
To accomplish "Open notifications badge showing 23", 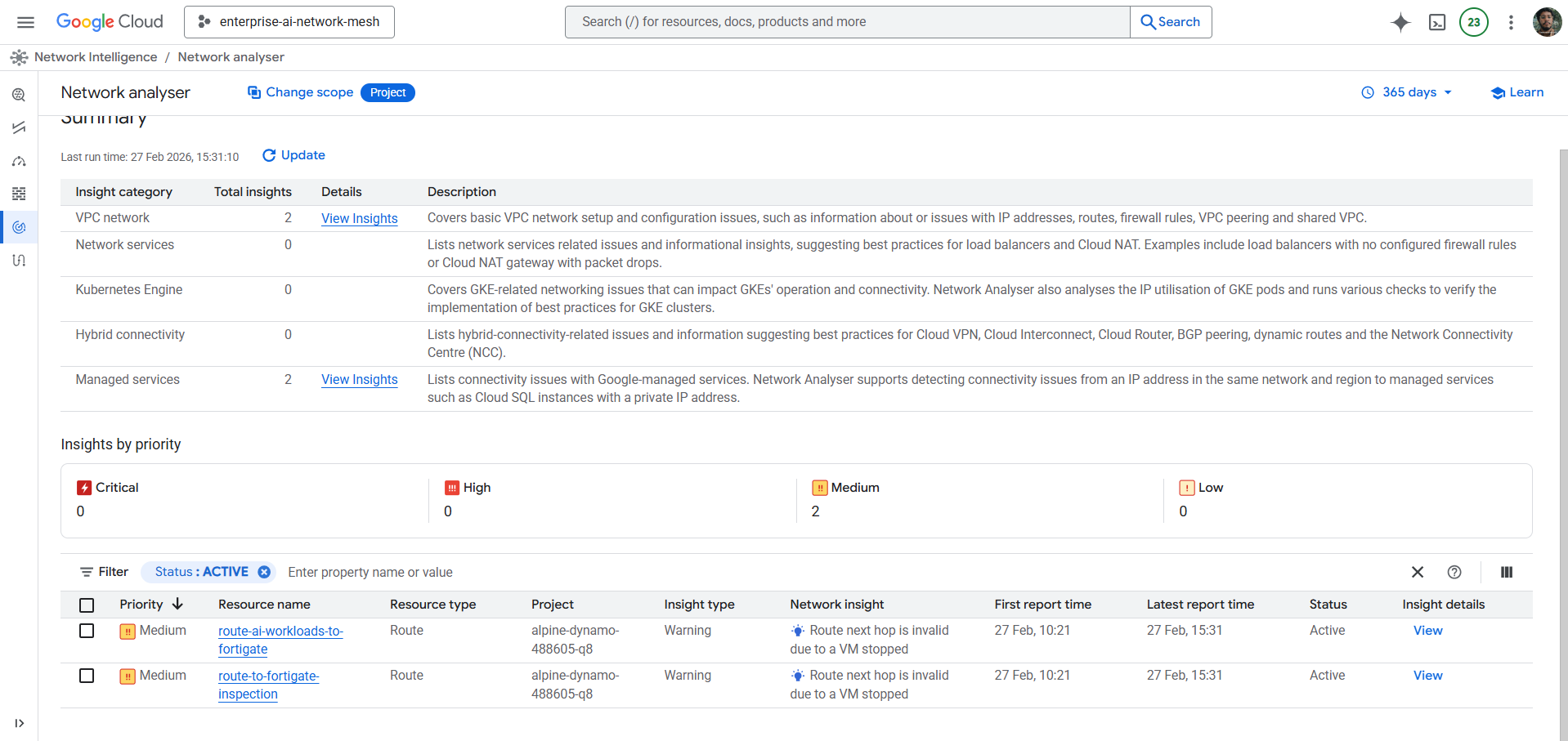I will click(x=1474, y=22).
